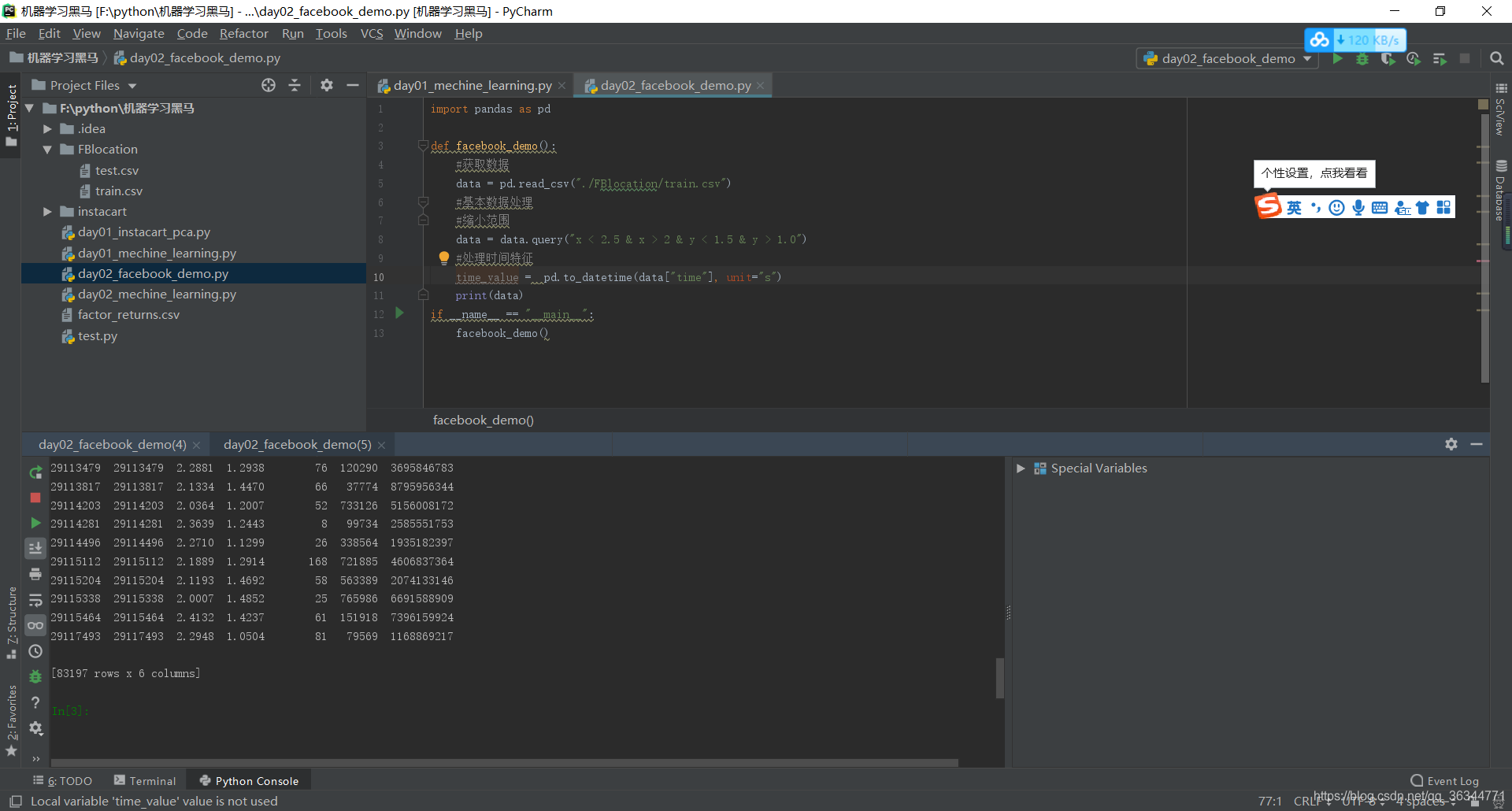Collapse the FBlocation folder
The width and height of the screenshot is (1512, 811).
[47, 149]
